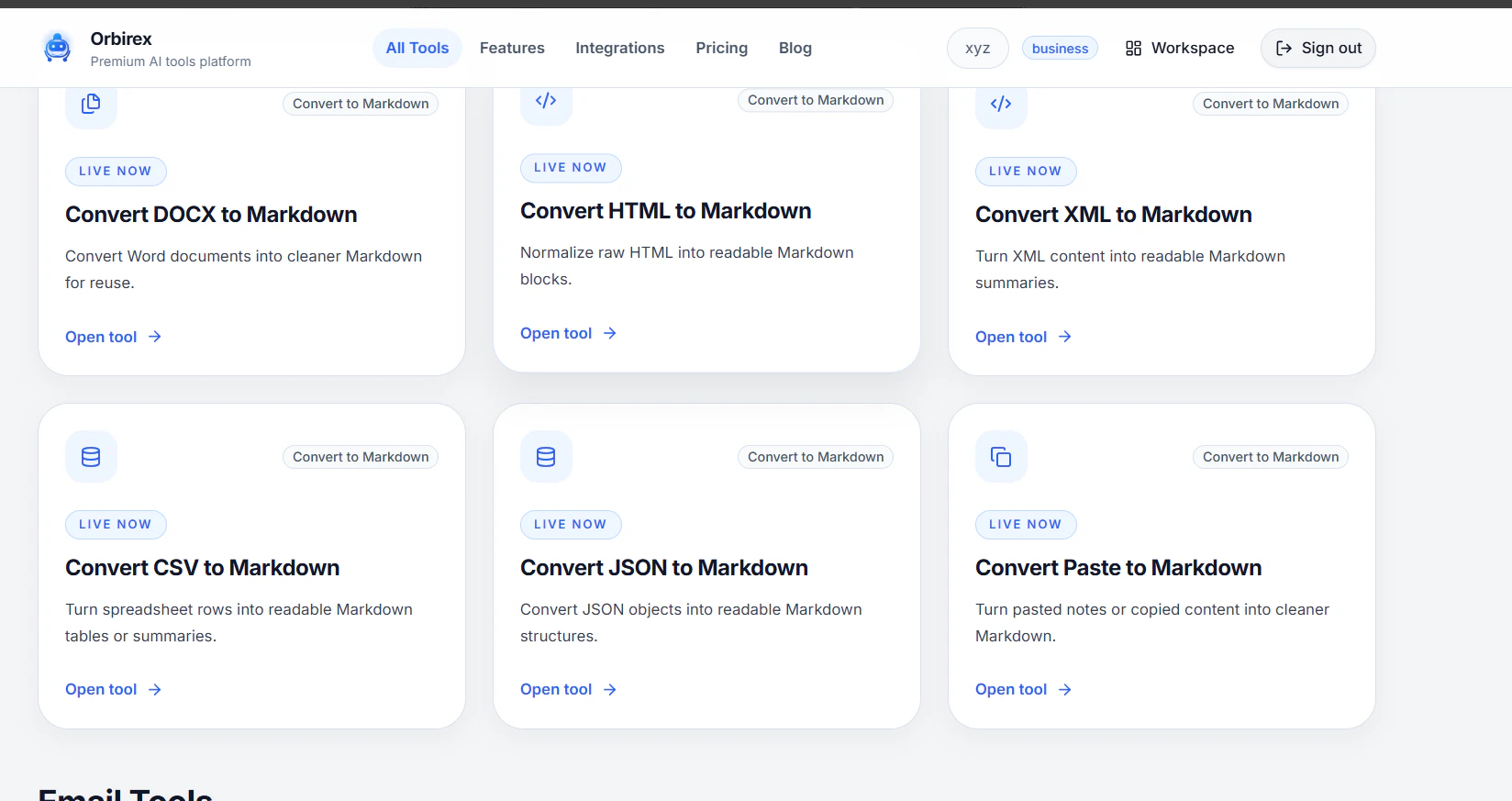The image size is (1512, 801).
Task: Click arrow icon on Paste card's Open tool
Action: click(1065, 689)
